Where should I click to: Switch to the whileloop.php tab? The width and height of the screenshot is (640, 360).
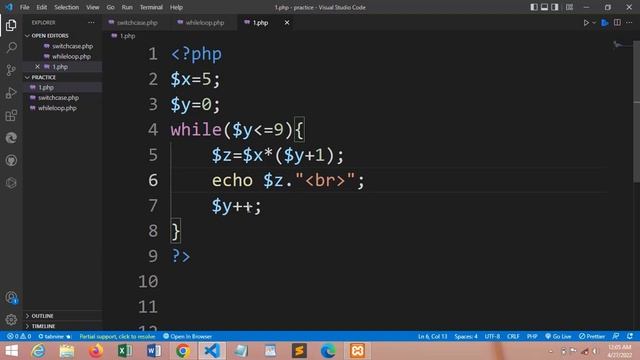(203, 23)
